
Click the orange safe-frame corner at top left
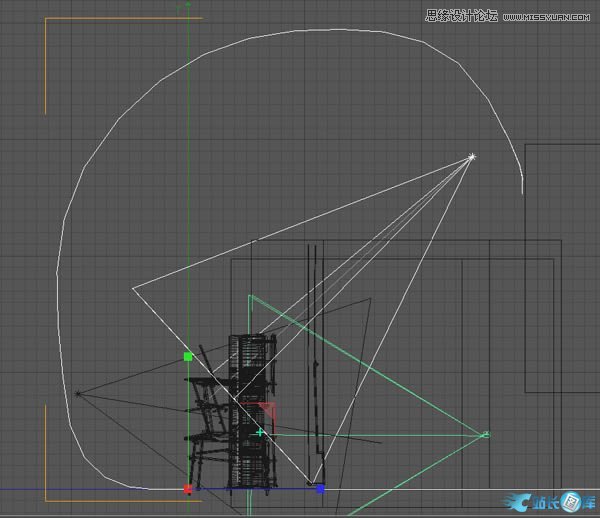[x=47, y=20]
